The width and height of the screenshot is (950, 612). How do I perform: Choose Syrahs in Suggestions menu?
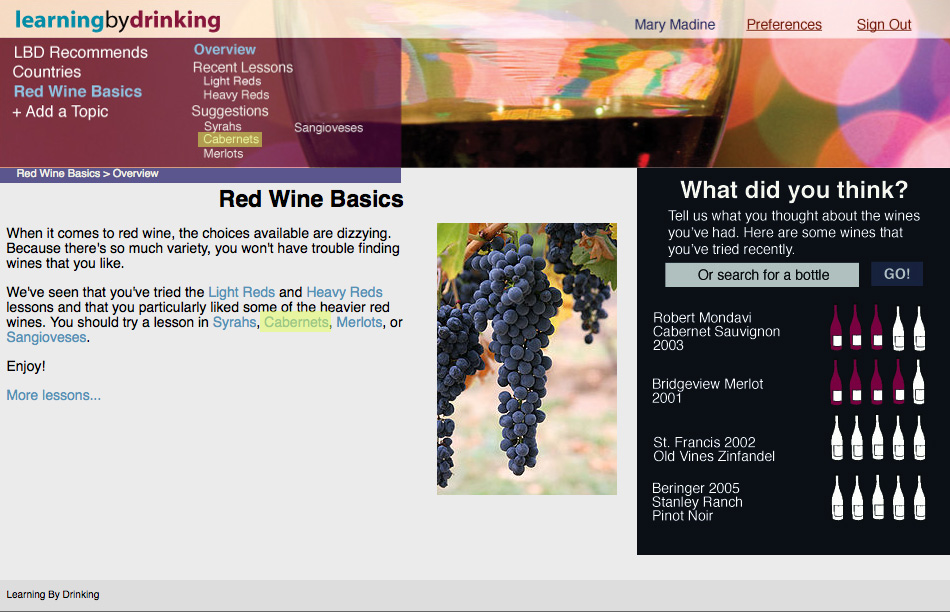click(222, 126)
